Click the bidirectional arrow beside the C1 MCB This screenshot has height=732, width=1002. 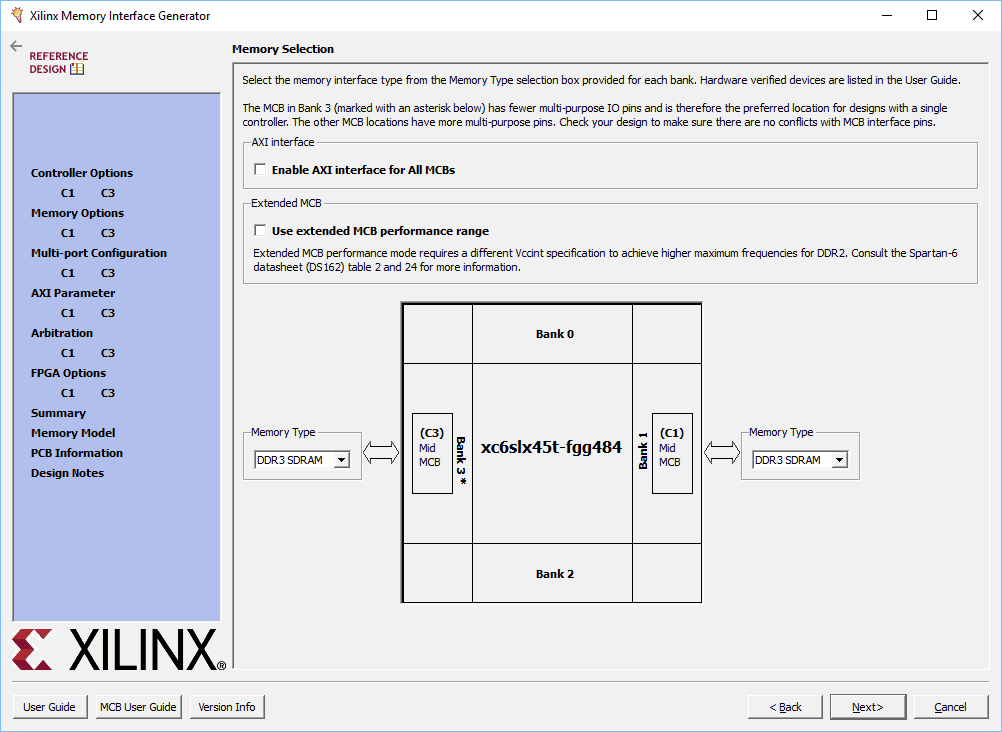pos(722,453)
